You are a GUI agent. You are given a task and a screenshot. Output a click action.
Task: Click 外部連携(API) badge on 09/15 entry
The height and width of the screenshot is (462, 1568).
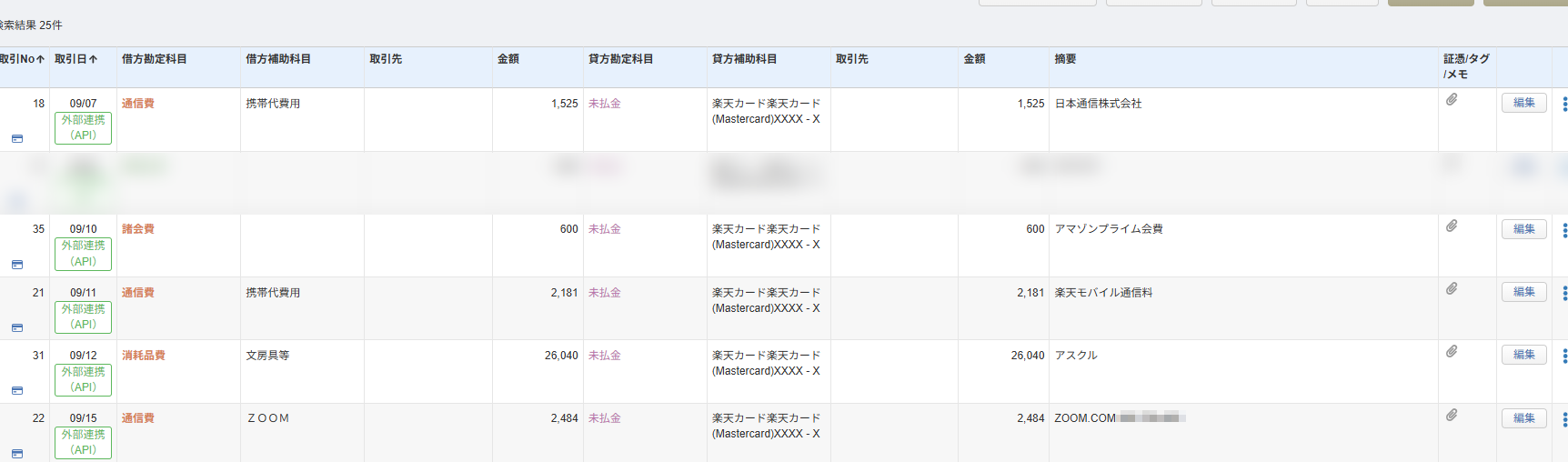pos(84,443)
